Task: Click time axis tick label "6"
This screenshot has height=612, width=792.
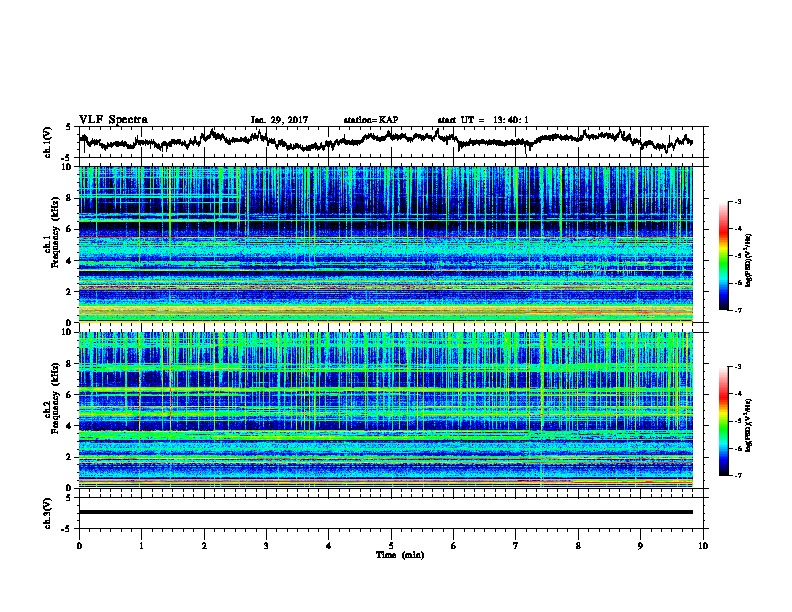Action: coord(454,546)
